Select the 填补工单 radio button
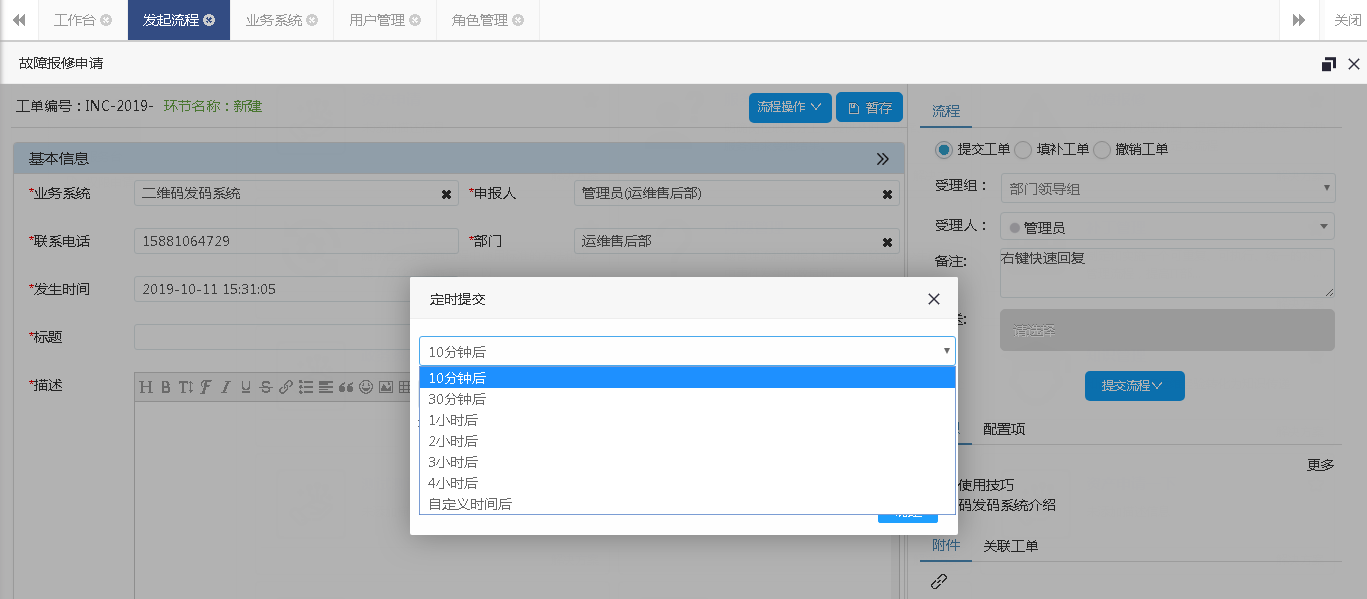 point(1023,150)
